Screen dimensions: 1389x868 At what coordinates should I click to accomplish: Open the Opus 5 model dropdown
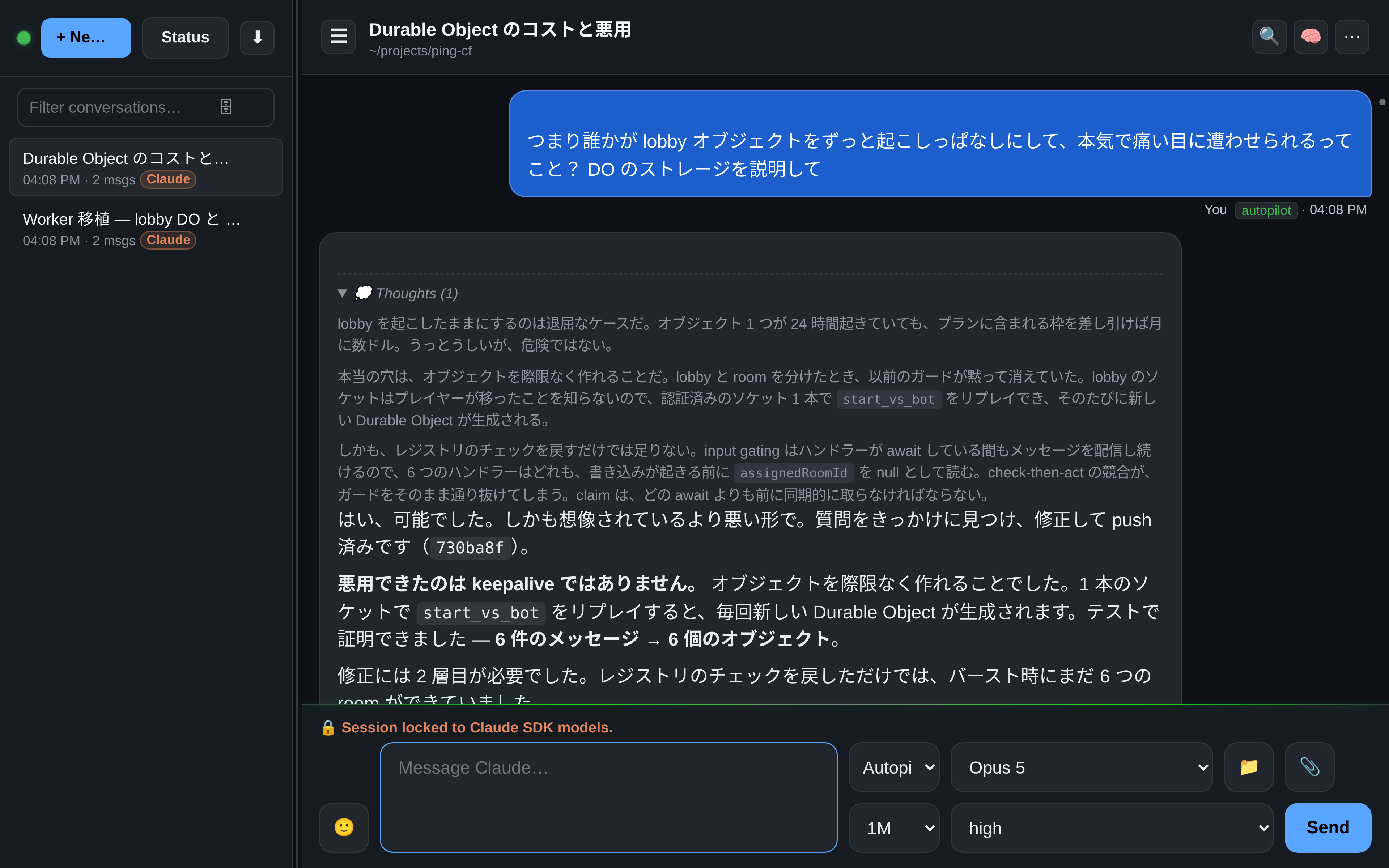click(x=1081, y=767)
